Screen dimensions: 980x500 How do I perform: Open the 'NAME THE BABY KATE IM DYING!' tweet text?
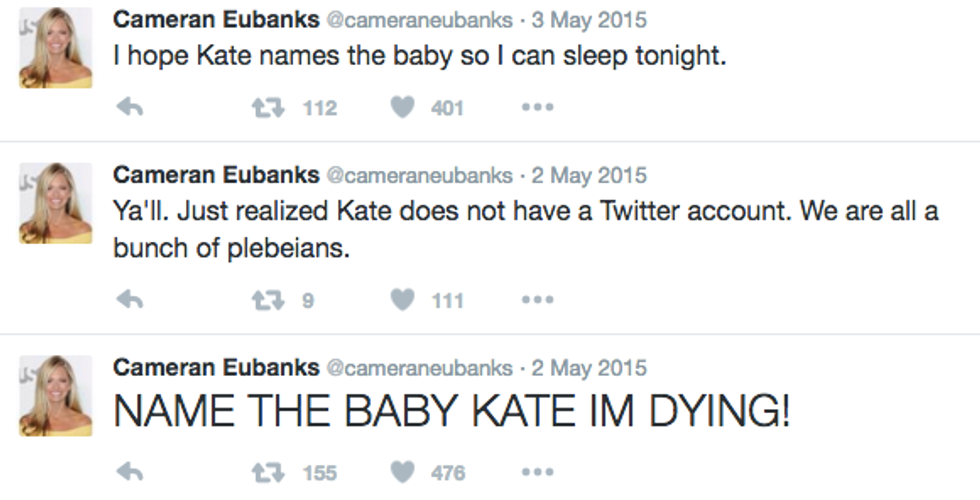pyautogui.click(x=451, y=410)
